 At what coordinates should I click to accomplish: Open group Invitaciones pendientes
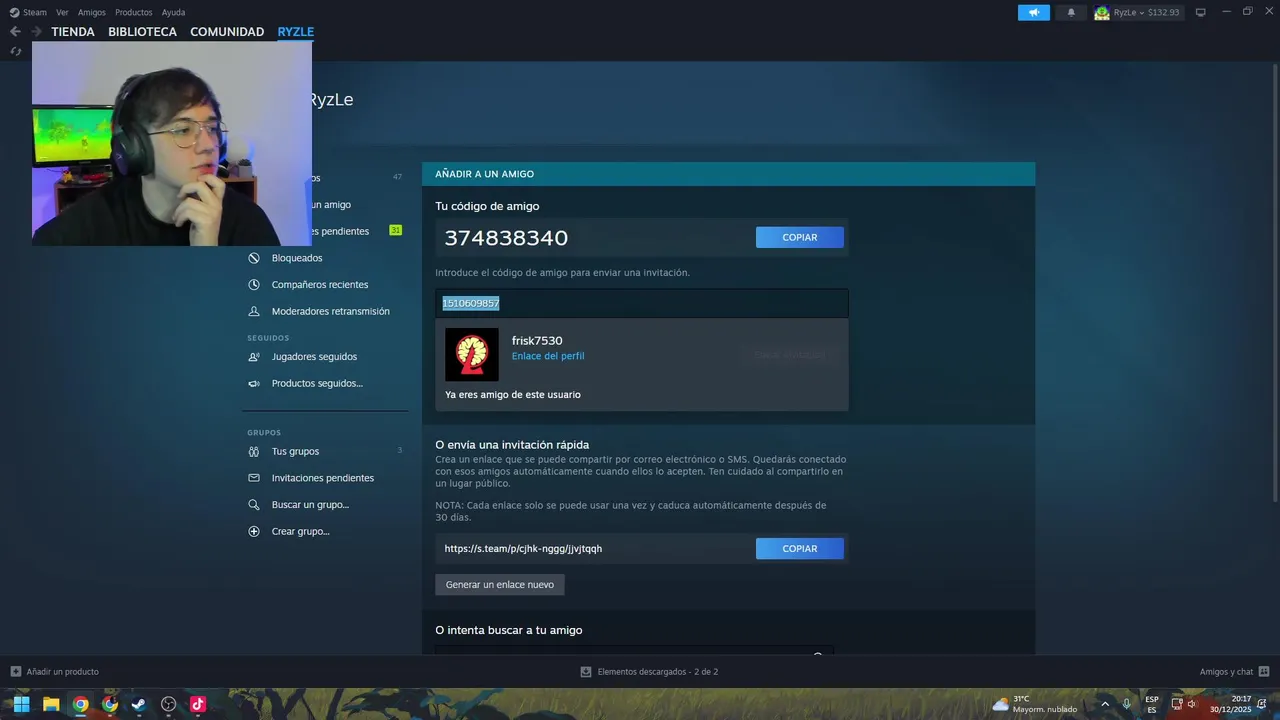[325, 478]
